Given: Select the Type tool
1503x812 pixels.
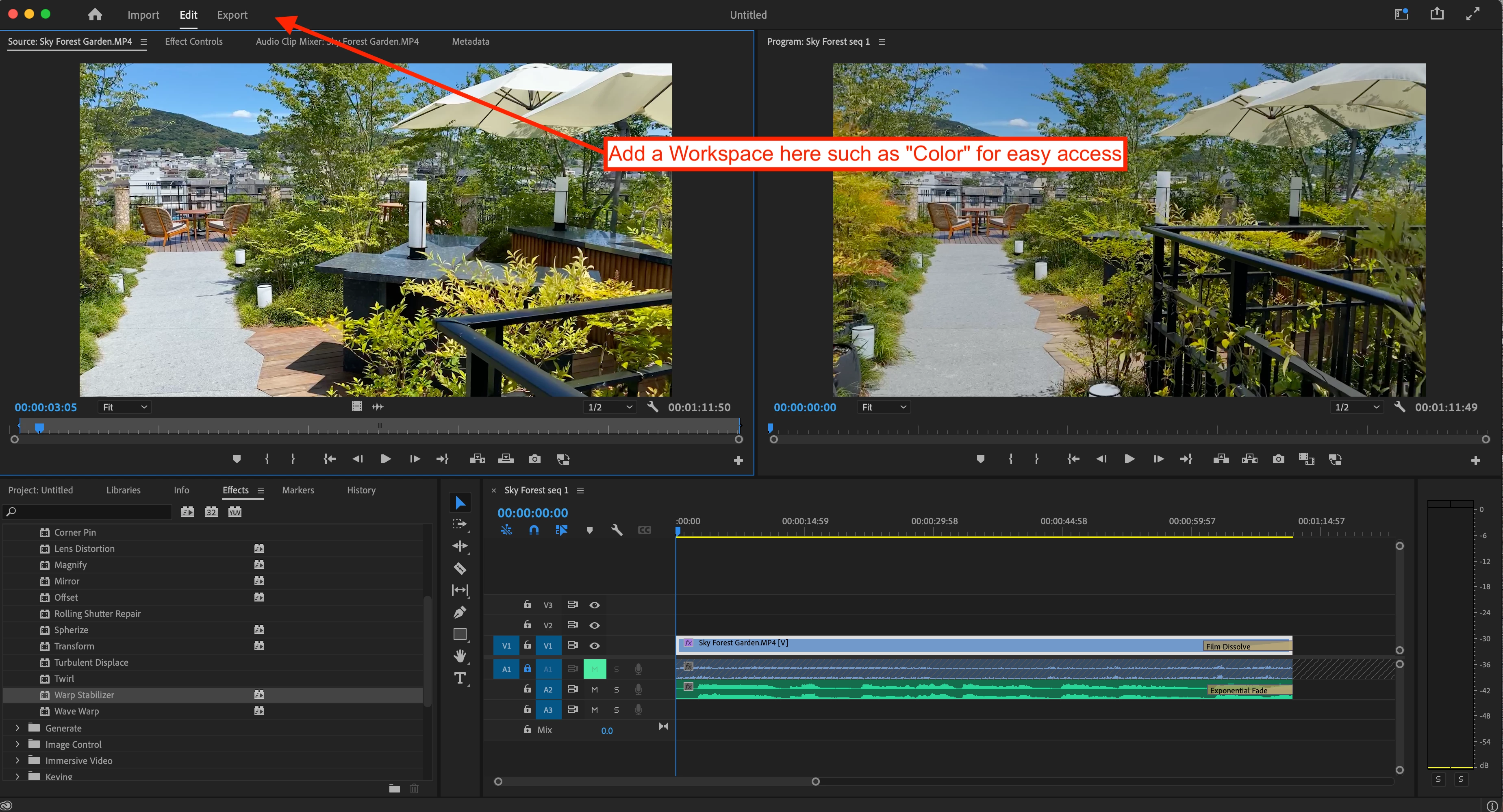Looking at the screenshot, I should pos(460,678).
